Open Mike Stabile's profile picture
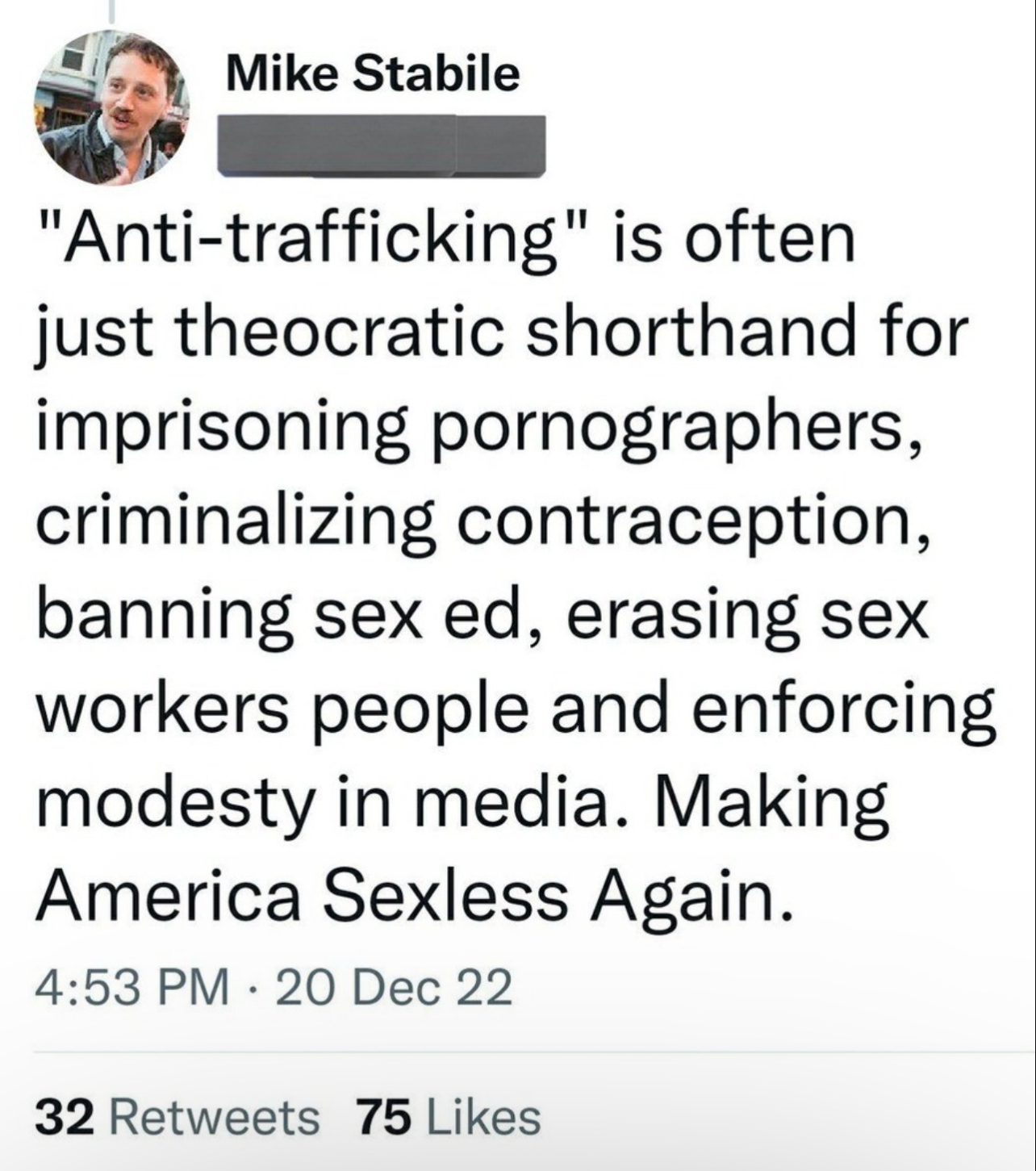Screen dimensions: 1036x1171 [x=111, y=107]
